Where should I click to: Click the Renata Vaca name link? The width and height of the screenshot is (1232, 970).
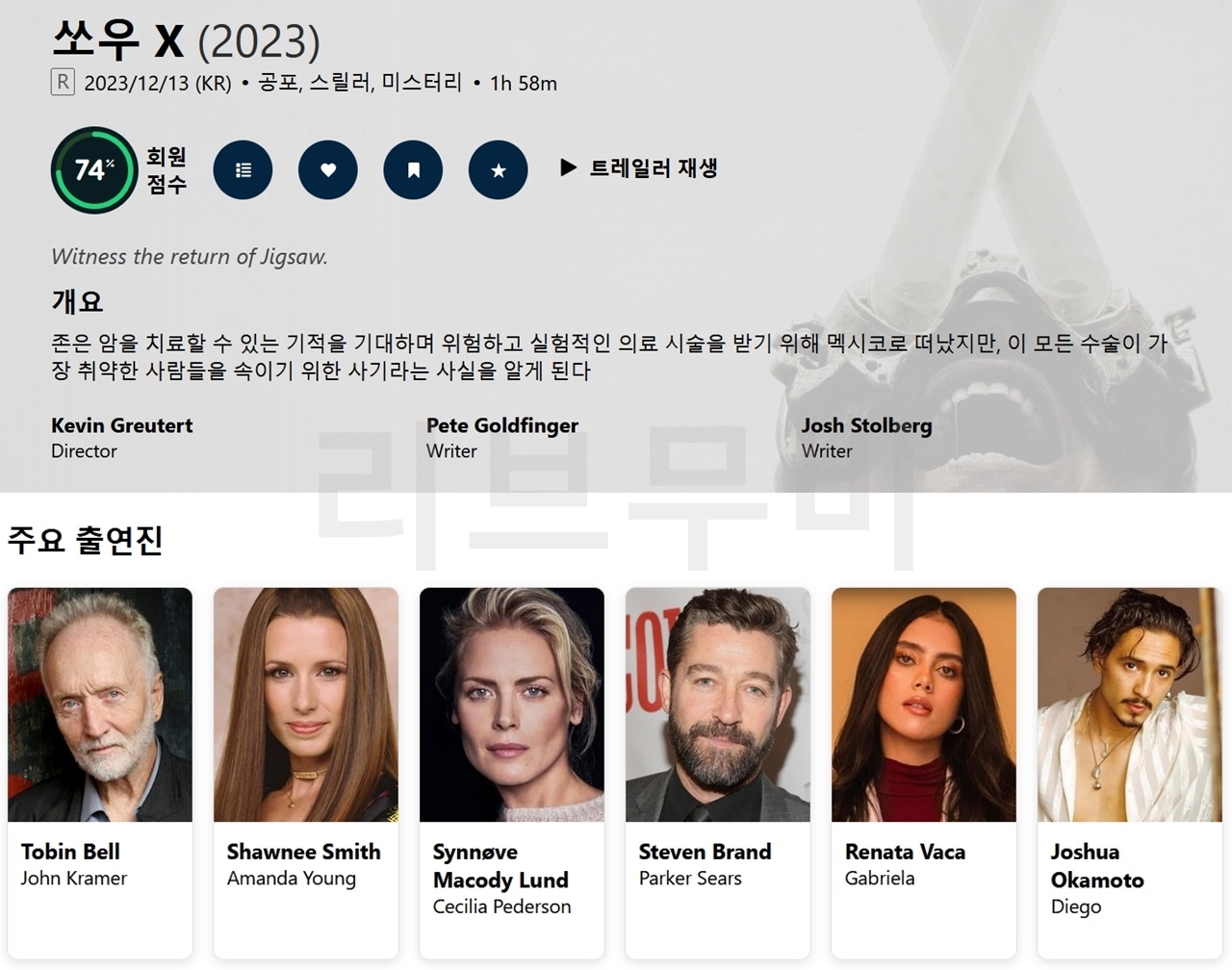(x=905, y=852)
